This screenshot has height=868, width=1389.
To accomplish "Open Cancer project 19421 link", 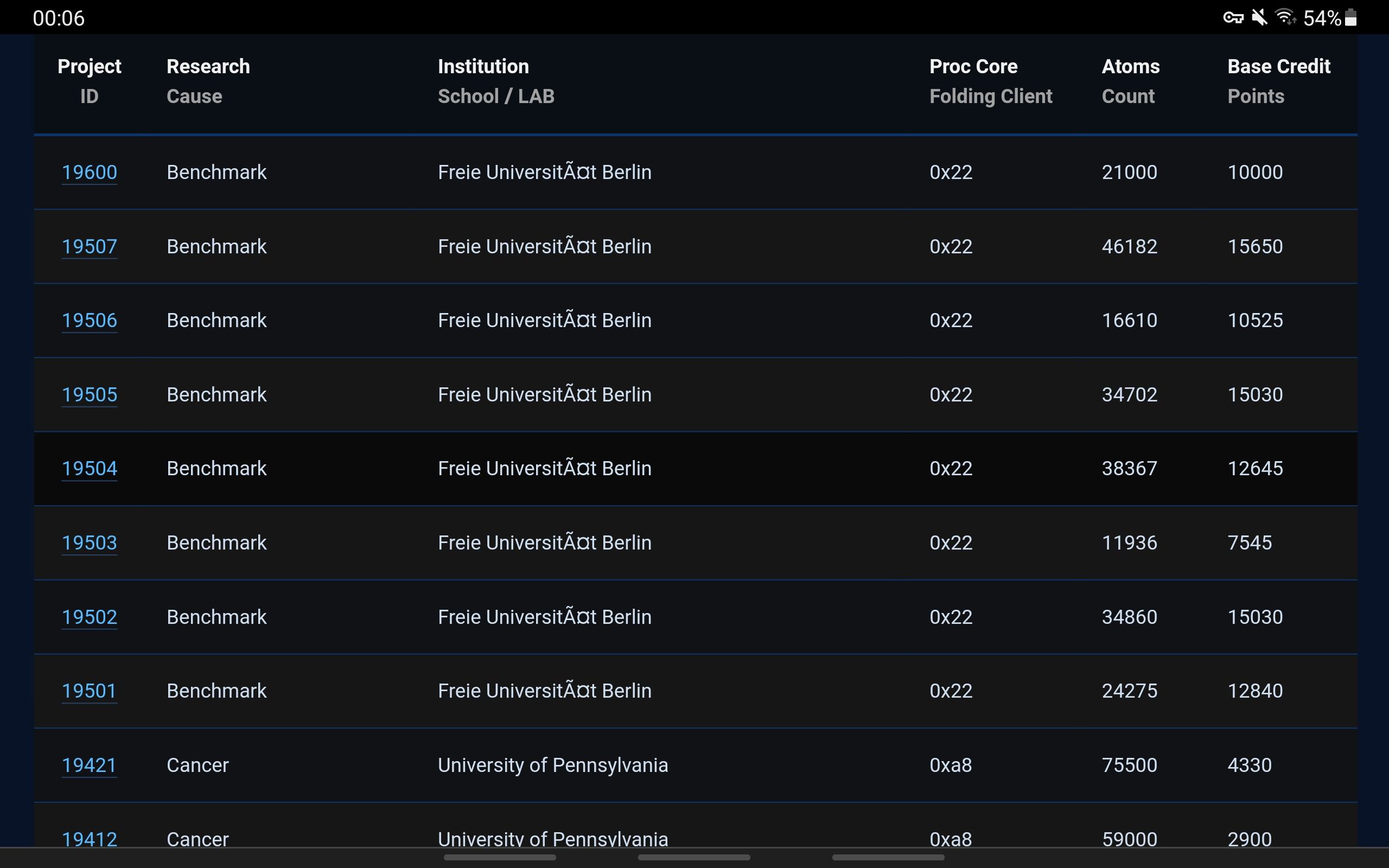I will click(89, 765).
